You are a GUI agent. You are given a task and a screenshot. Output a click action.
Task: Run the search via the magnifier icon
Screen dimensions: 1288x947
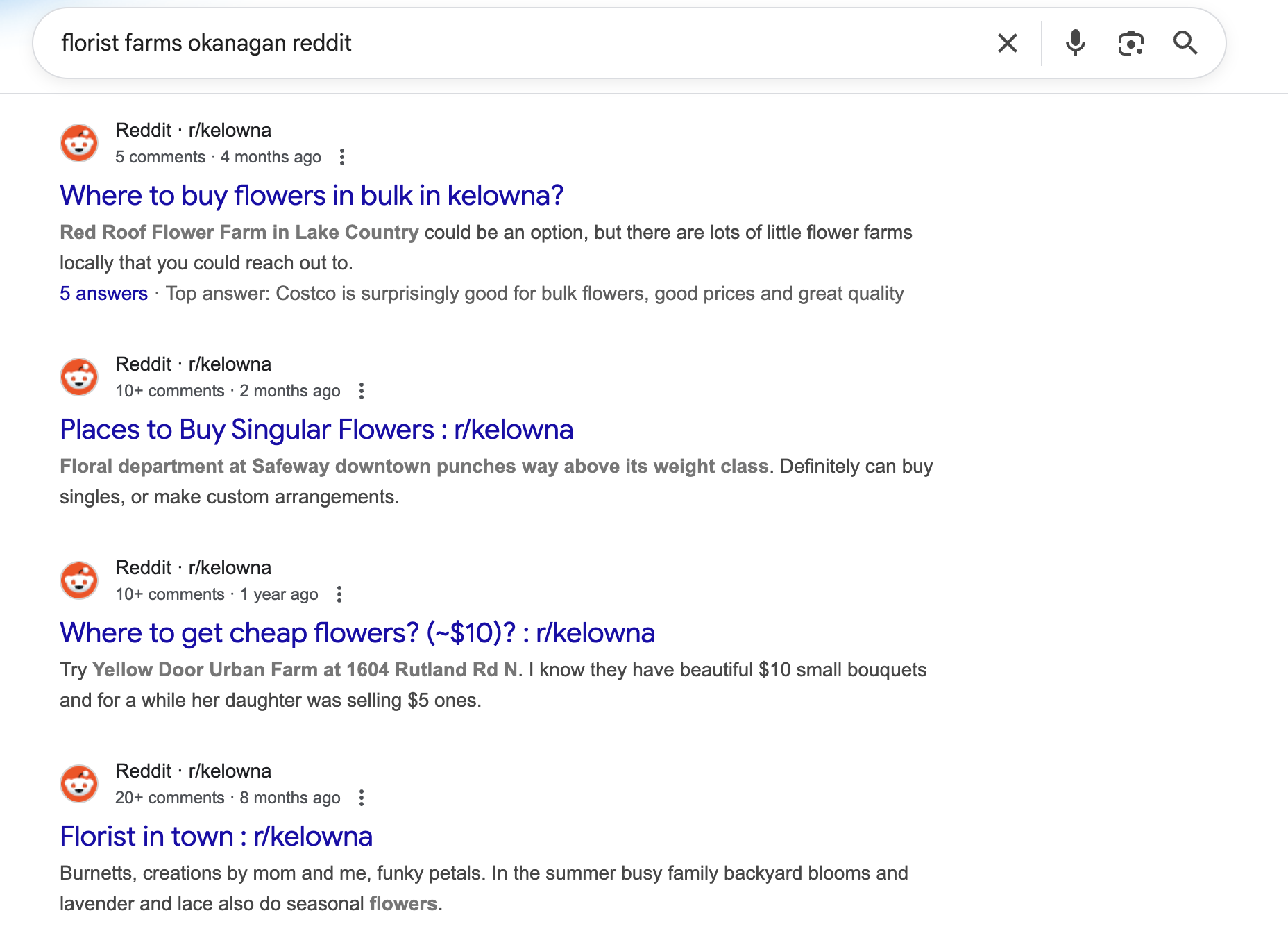coord(1187,43)
